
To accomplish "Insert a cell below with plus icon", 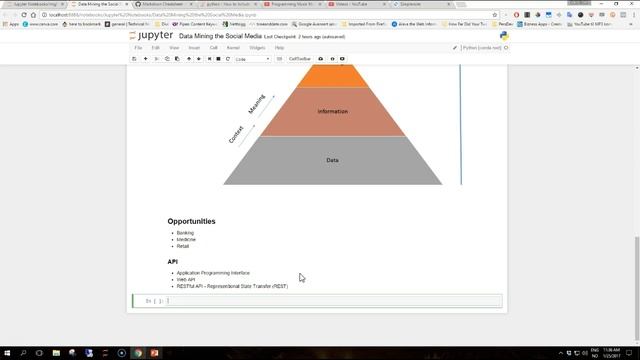I will [x=145, y=59].
